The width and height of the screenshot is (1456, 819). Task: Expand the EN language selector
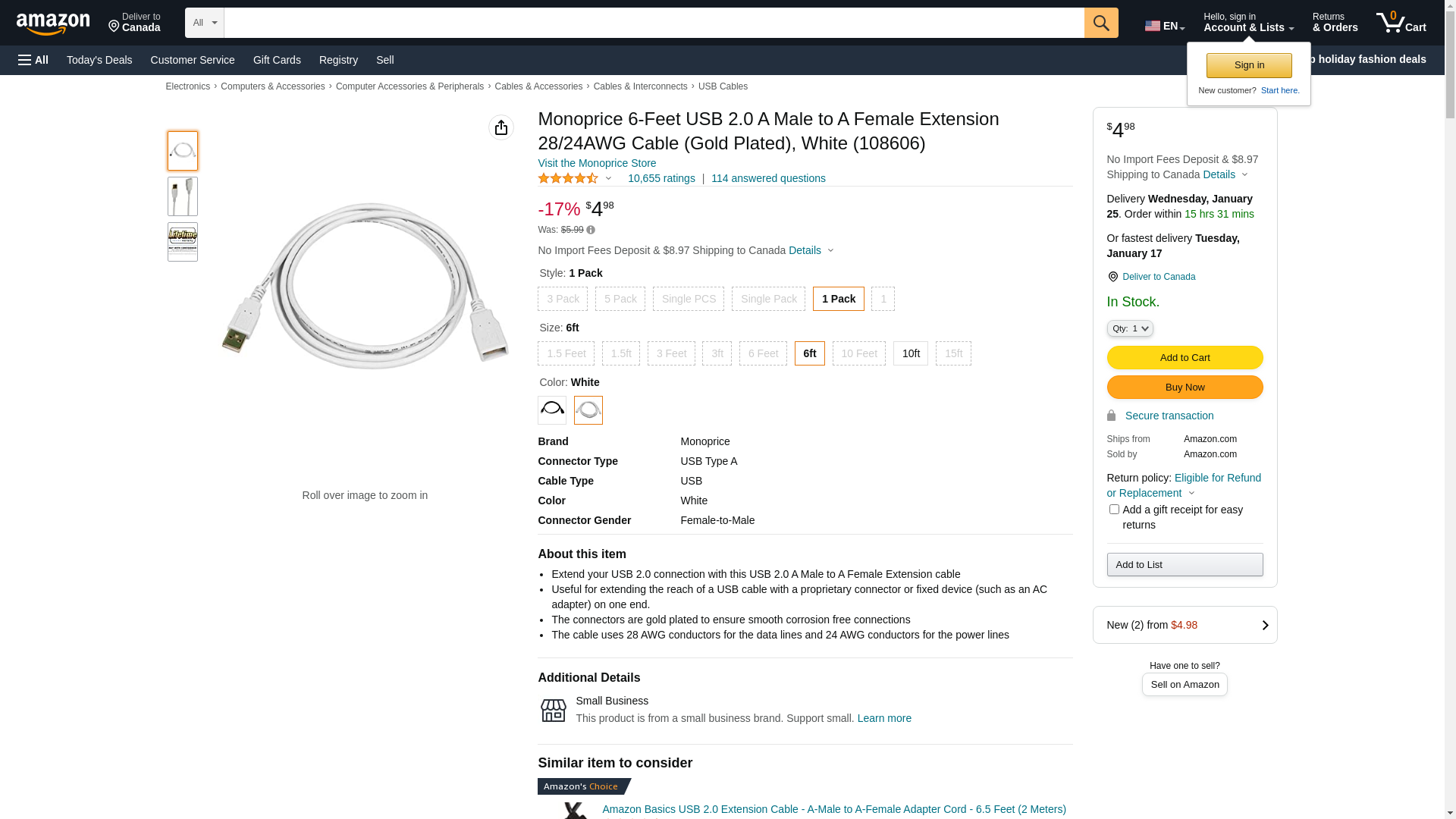coord(1164,26)
